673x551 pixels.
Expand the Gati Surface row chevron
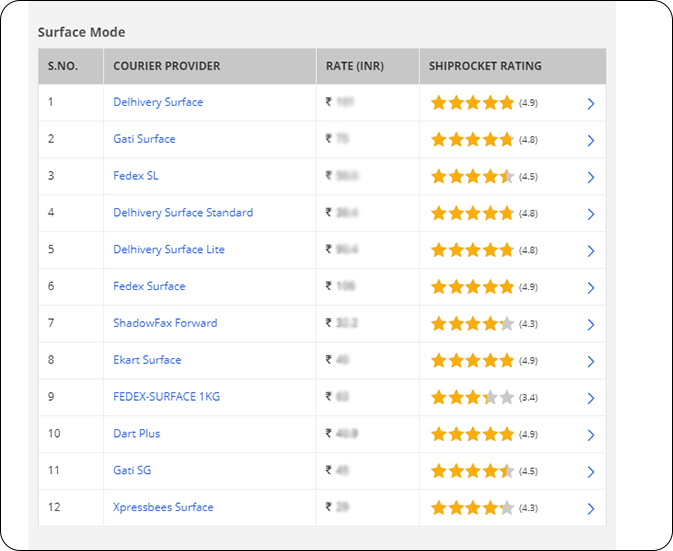point(591,140)
